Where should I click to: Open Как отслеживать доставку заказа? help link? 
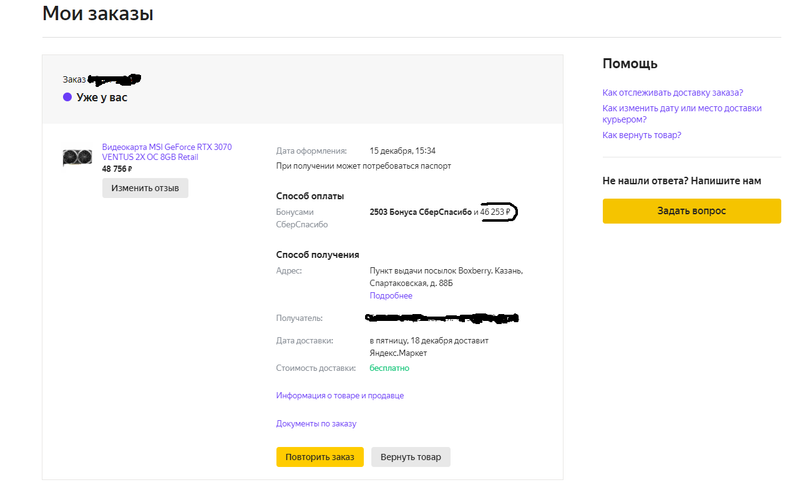tap(672, 93)
